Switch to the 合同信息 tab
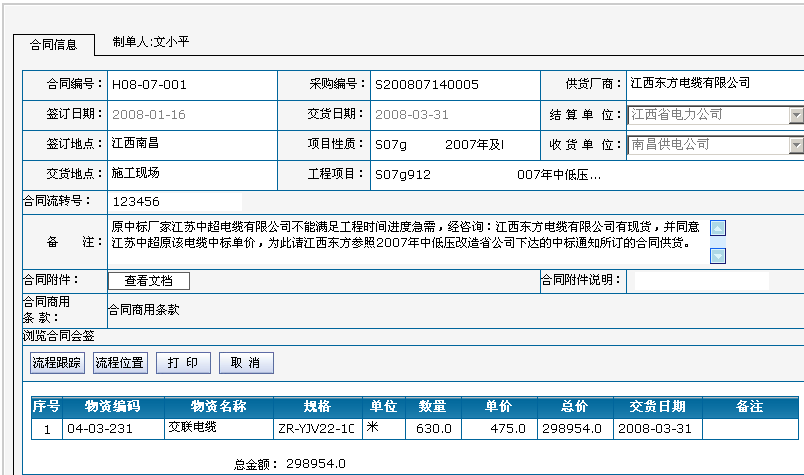Image resolution: width=804 pixels, height=475 pixels. click(54, 44)
